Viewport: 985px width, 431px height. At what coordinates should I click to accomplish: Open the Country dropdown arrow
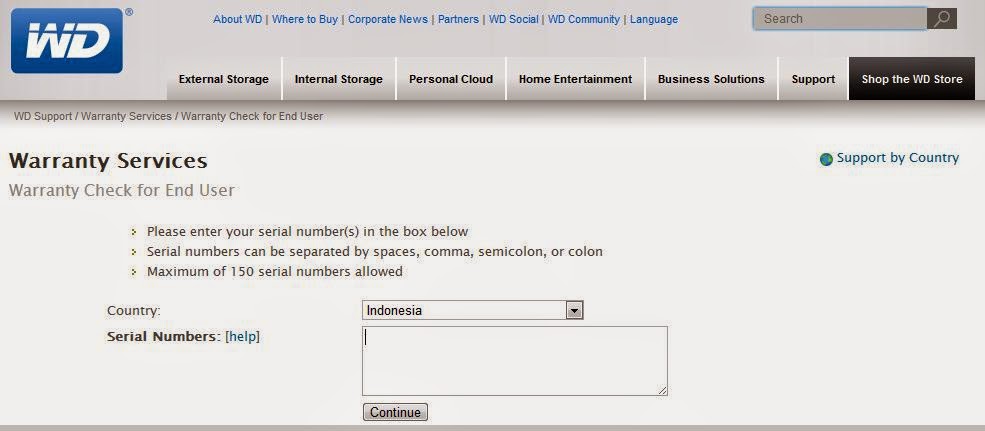(x=574, y=310)
